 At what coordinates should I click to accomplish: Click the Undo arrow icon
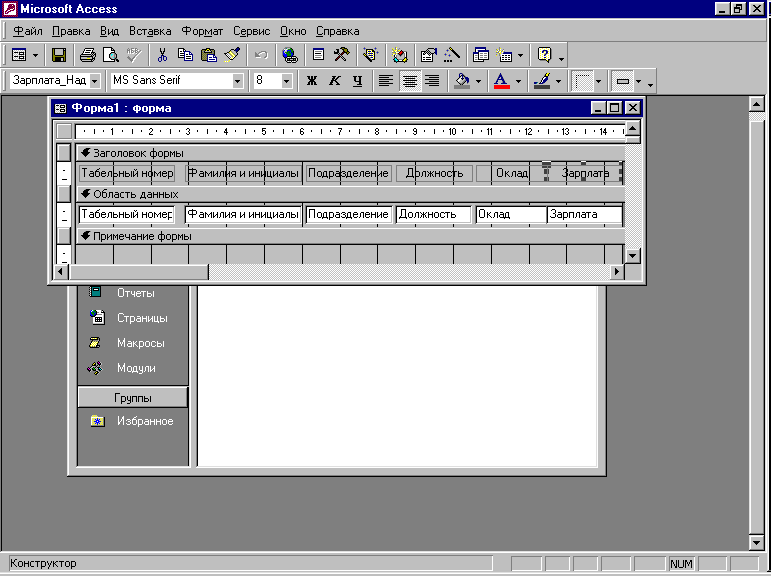coord(261,55)
